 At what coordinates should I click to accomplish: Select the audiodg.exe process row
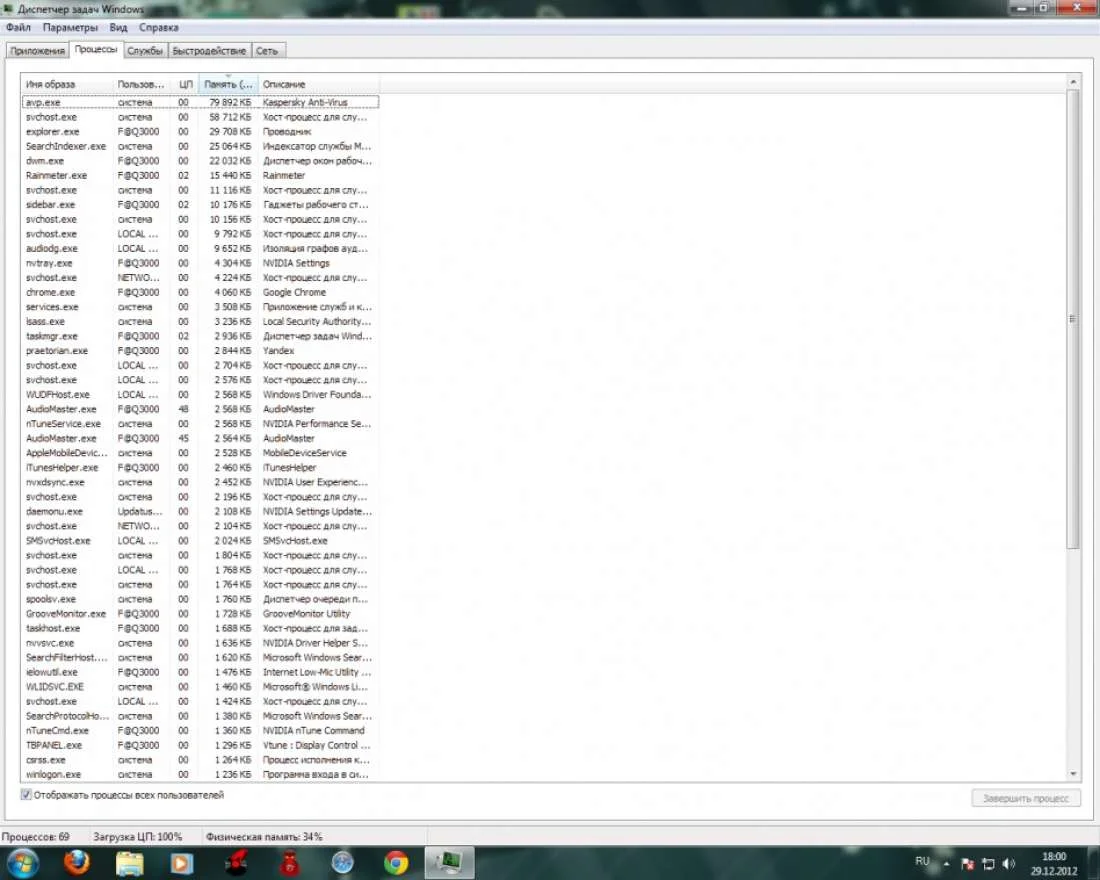click(200, 248)
